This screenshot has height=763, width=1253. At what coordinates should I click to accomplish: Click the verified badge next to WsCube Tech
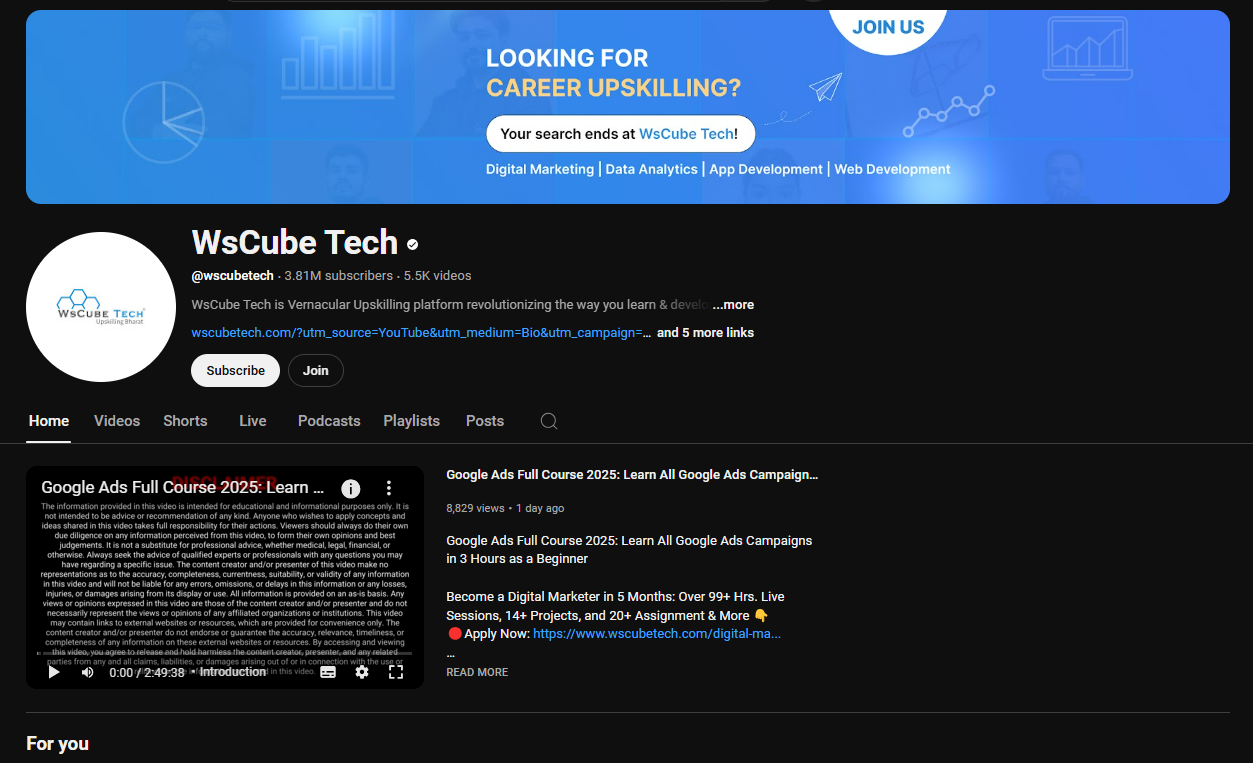[x=413, y=244]
